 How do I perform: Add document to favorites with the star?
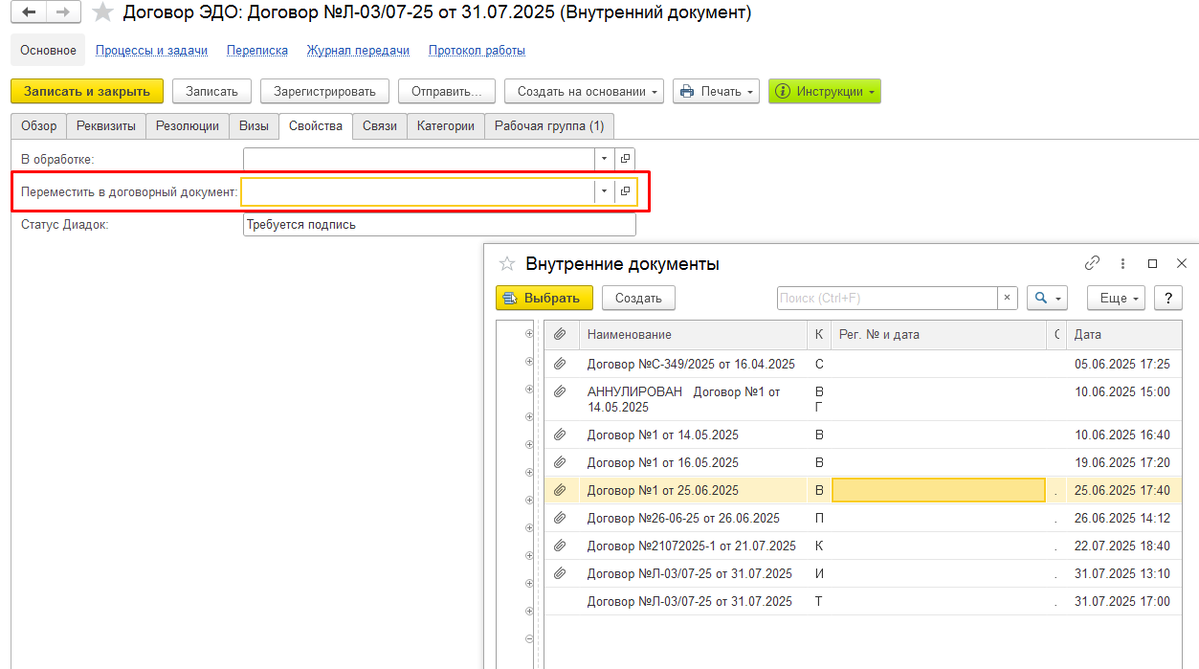pyautogui.click(x=102, y=12)
